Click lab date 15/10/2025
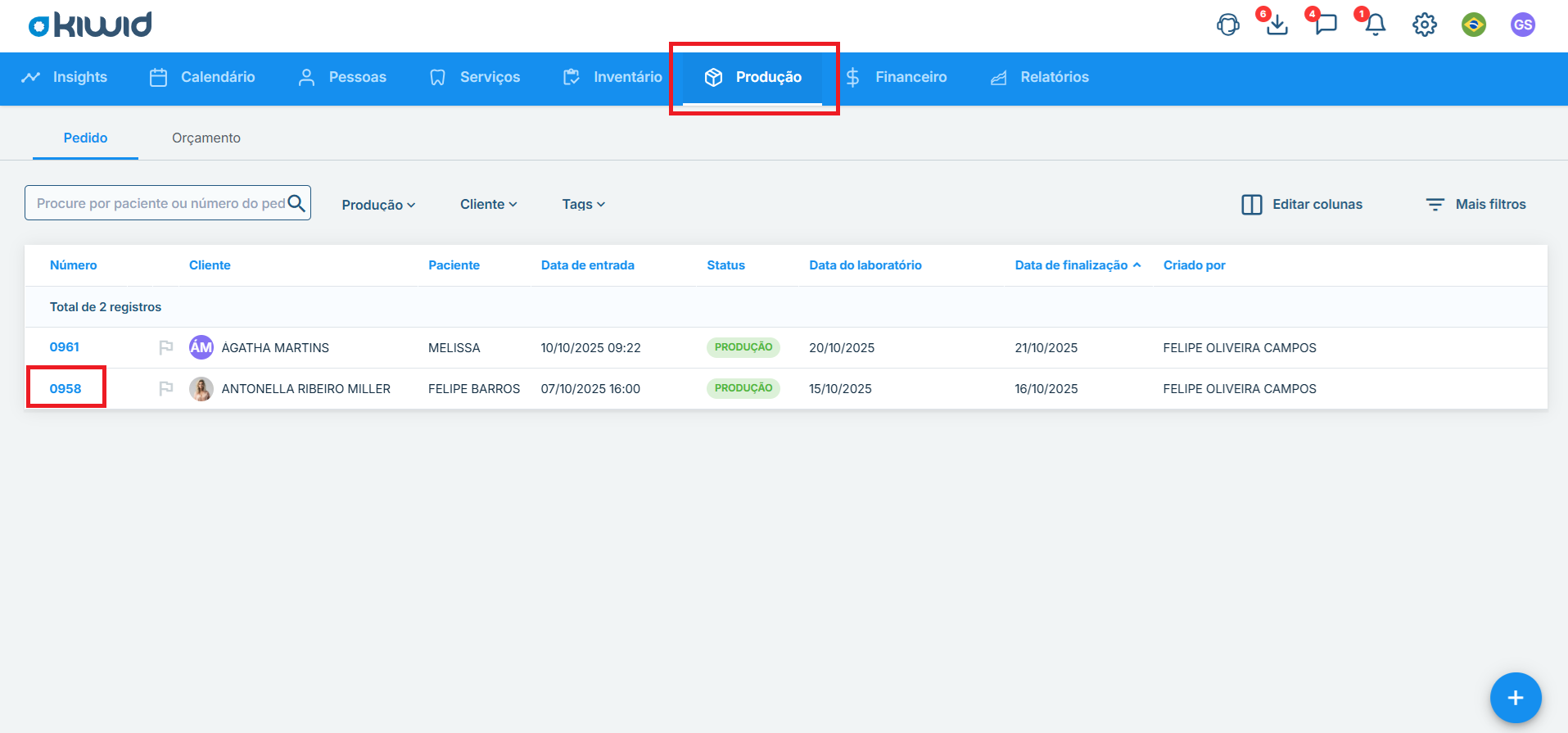1568x733 pixels. 840,389
